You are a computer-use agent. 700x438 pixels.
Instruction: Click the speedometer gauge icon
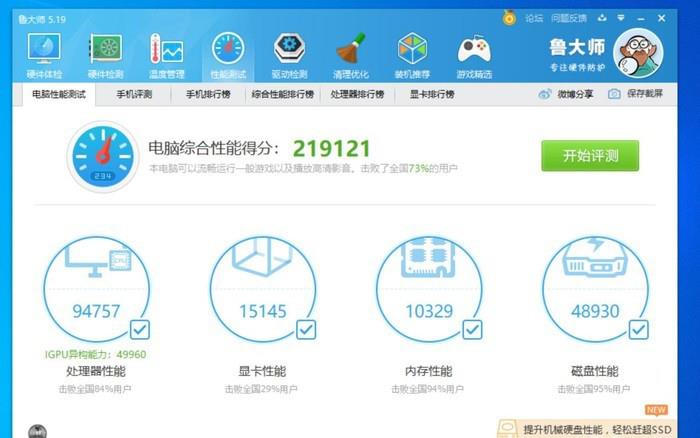103,157
